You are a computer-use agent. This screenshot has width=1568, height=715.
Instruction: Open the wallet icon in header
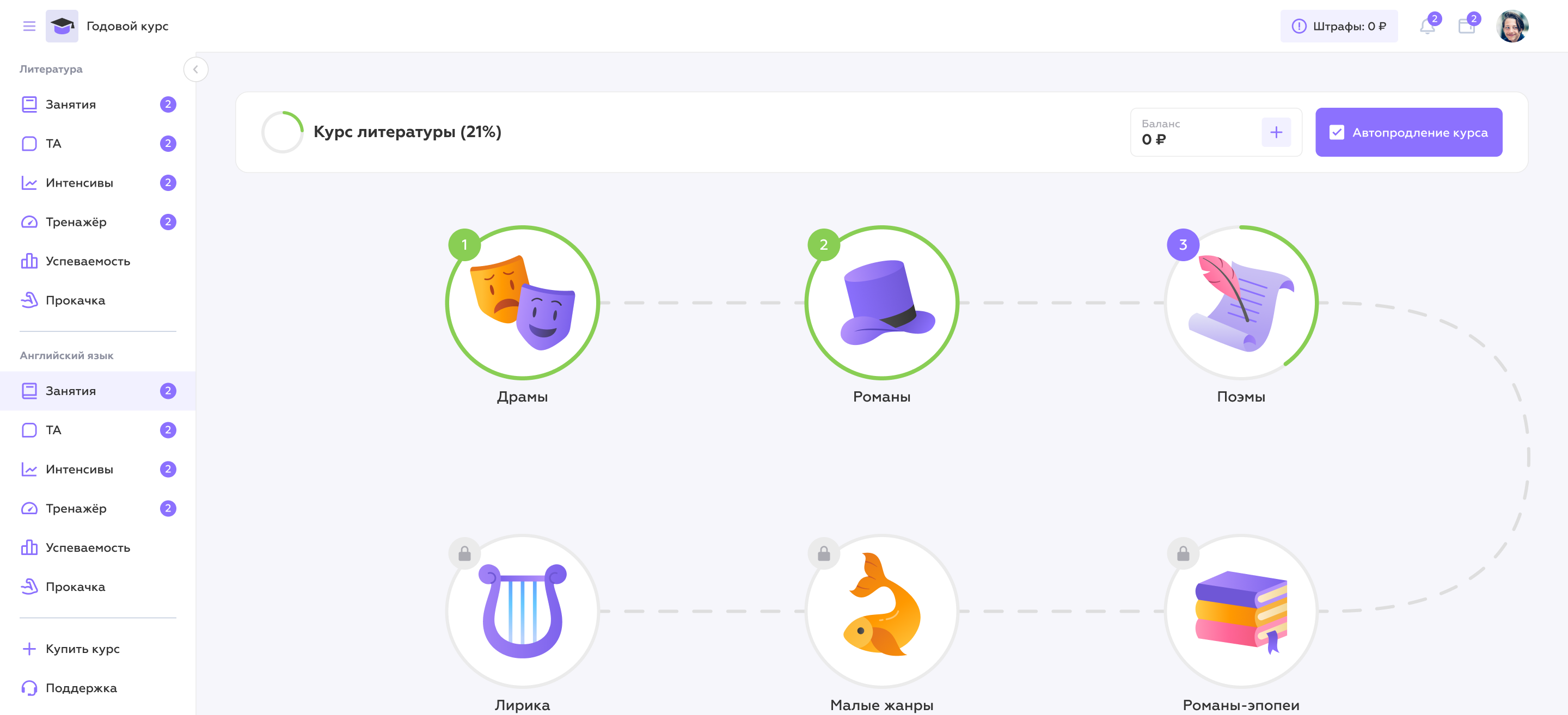[x=1466, y=27]
